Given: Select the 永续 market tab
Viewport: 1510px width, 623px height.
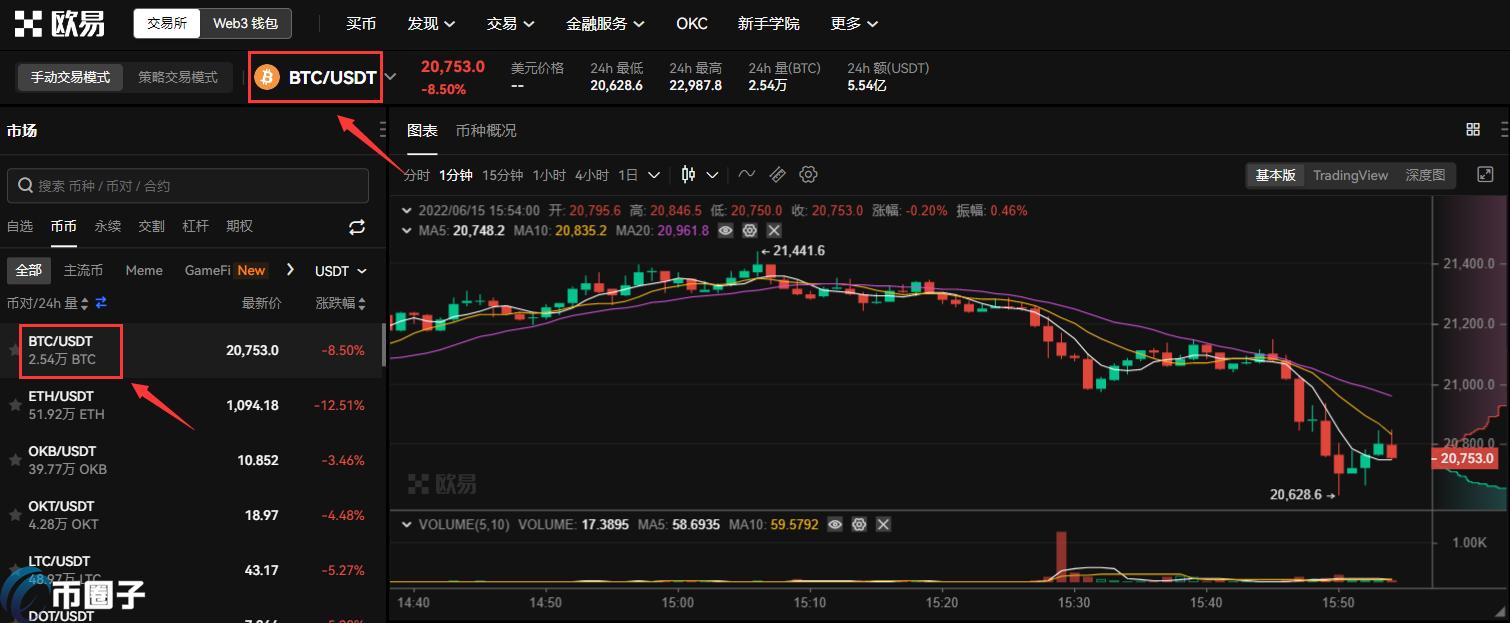Looking at the screenshot, I should coord(108,227).
